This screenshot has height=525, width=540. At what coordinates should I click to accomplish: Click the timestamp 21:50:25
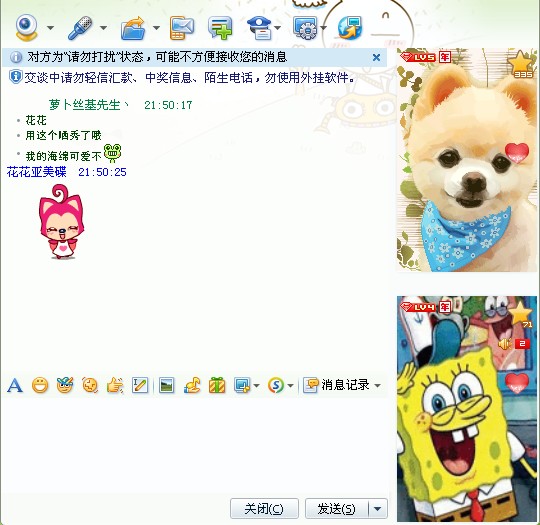tap(102, 172)
